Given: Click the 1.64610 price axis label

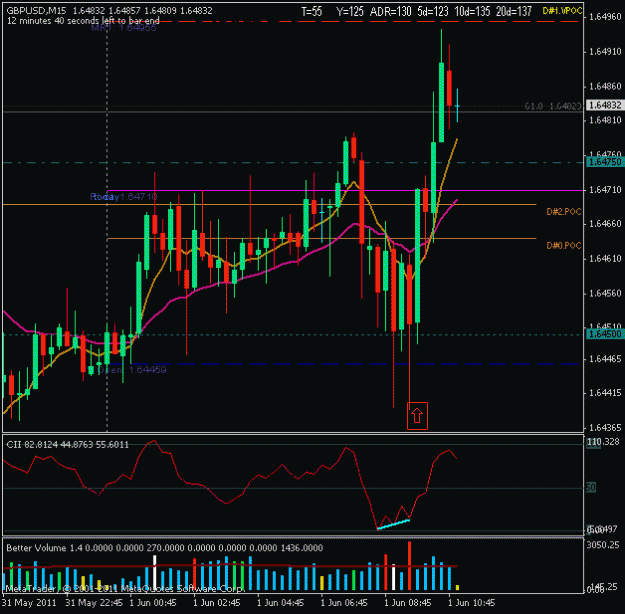Looking at the screenshot, I should (x=605, y=259).
